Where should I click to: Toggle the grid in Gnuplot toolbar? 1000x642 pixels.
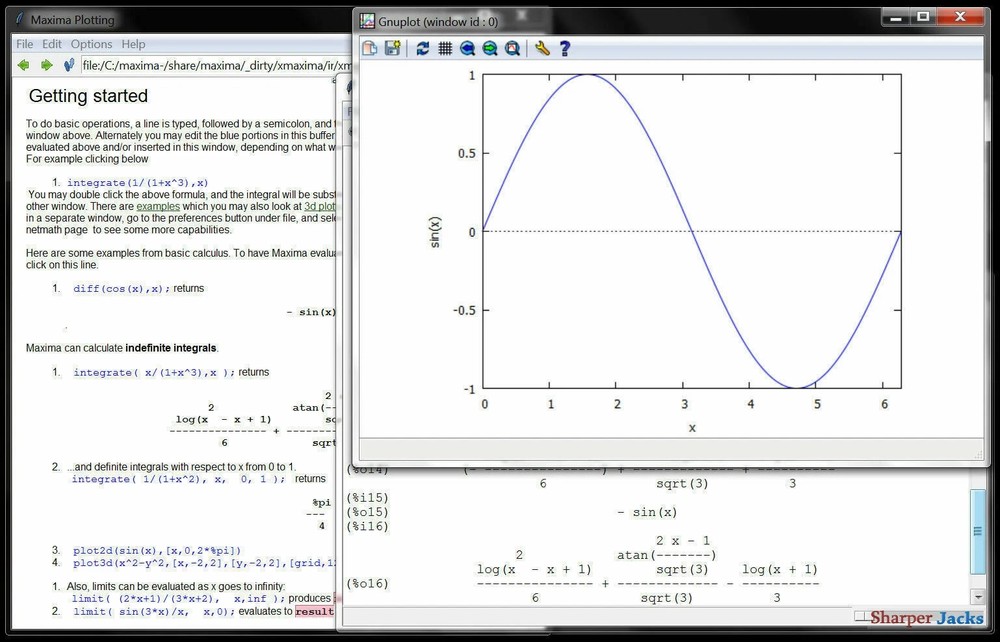pos(445,48)
